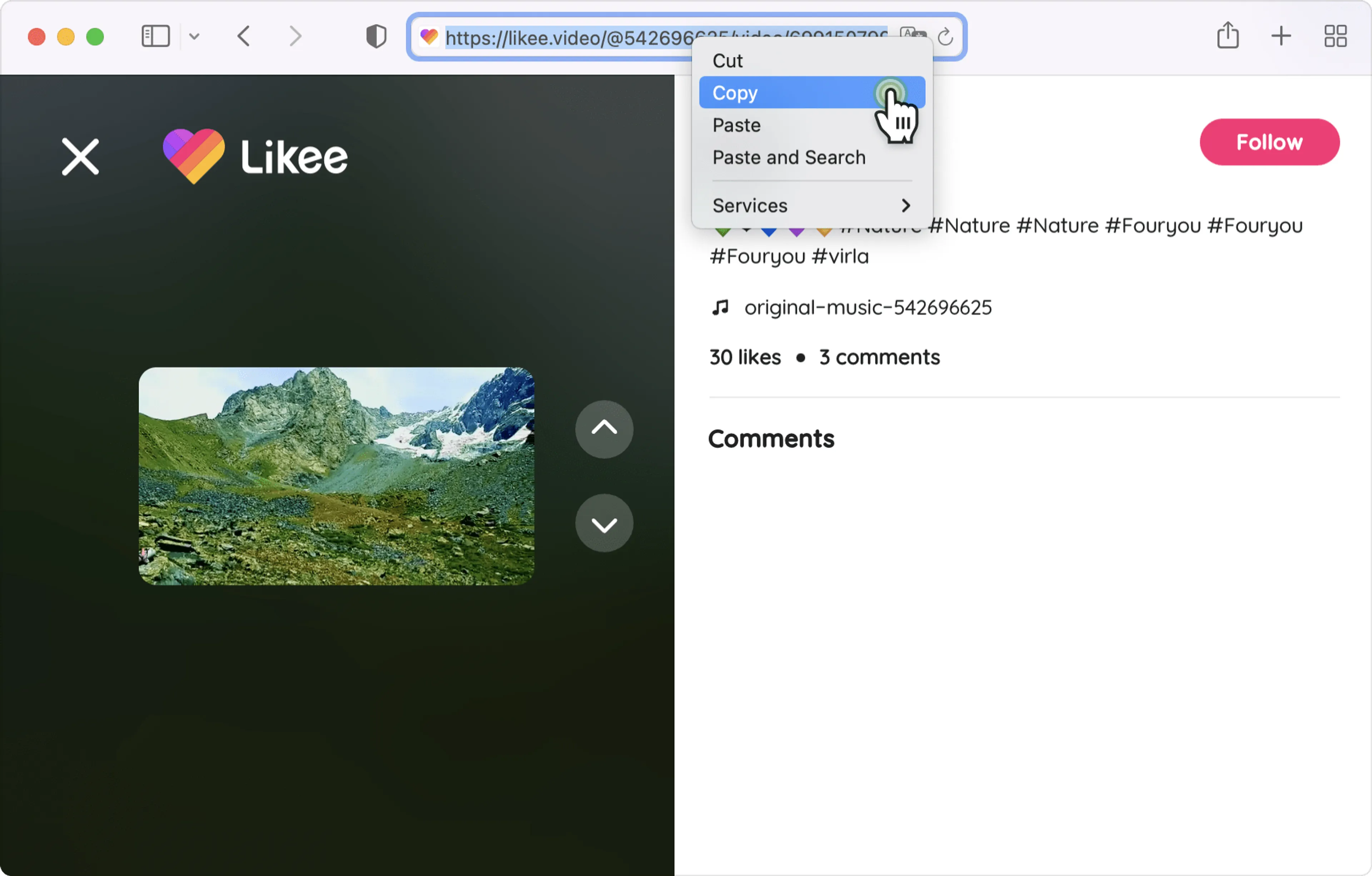Image resolution: width=1372 pixels, height=876 pixels.
Task: Choose Cut from the context menu
Action: 727,61
